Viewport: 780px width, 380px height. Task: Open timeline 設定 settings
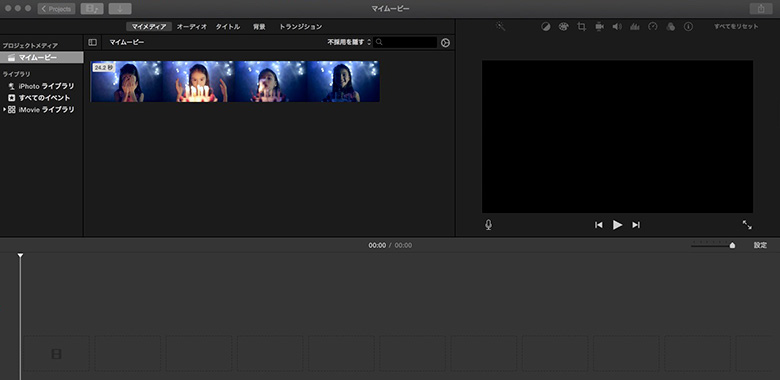click(x=760, y=245)
